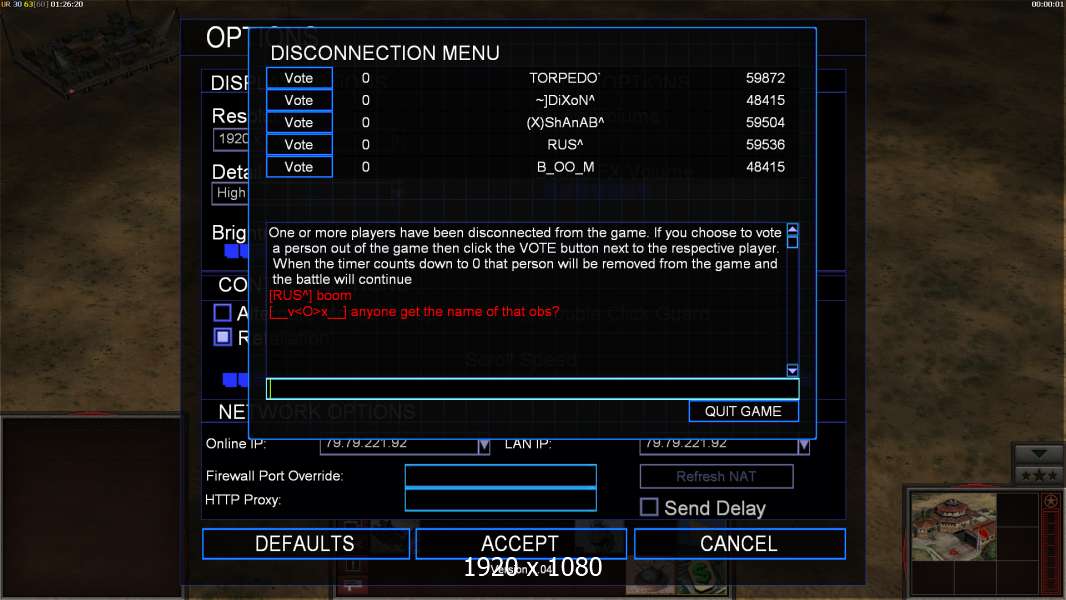Select player name TORPEDO` in the list
The width and height of the screenshot is (1066, 600).
click(564, 78)
